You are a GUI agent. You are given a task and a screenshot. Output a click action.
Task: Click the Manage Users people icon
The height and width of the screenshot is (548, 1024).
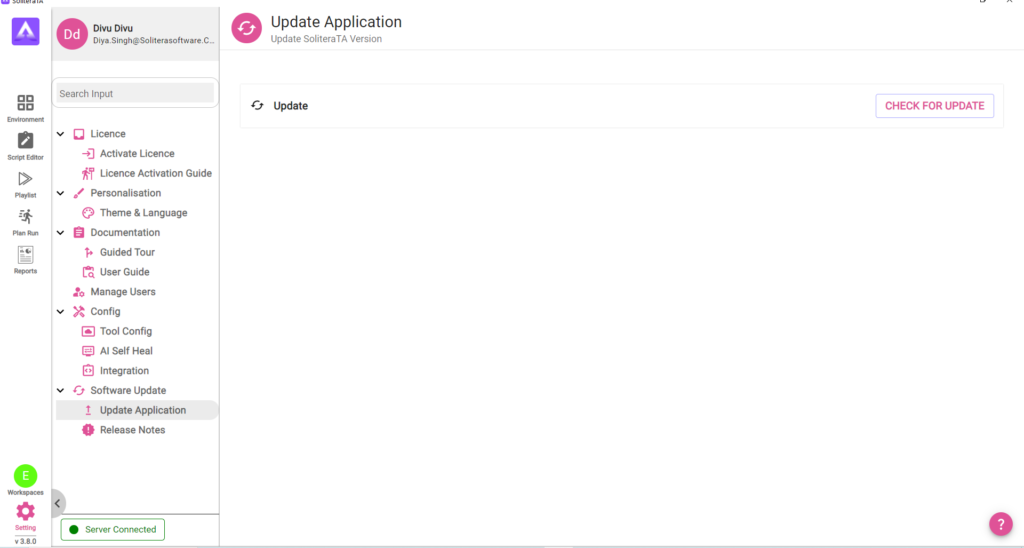[79, 292]
